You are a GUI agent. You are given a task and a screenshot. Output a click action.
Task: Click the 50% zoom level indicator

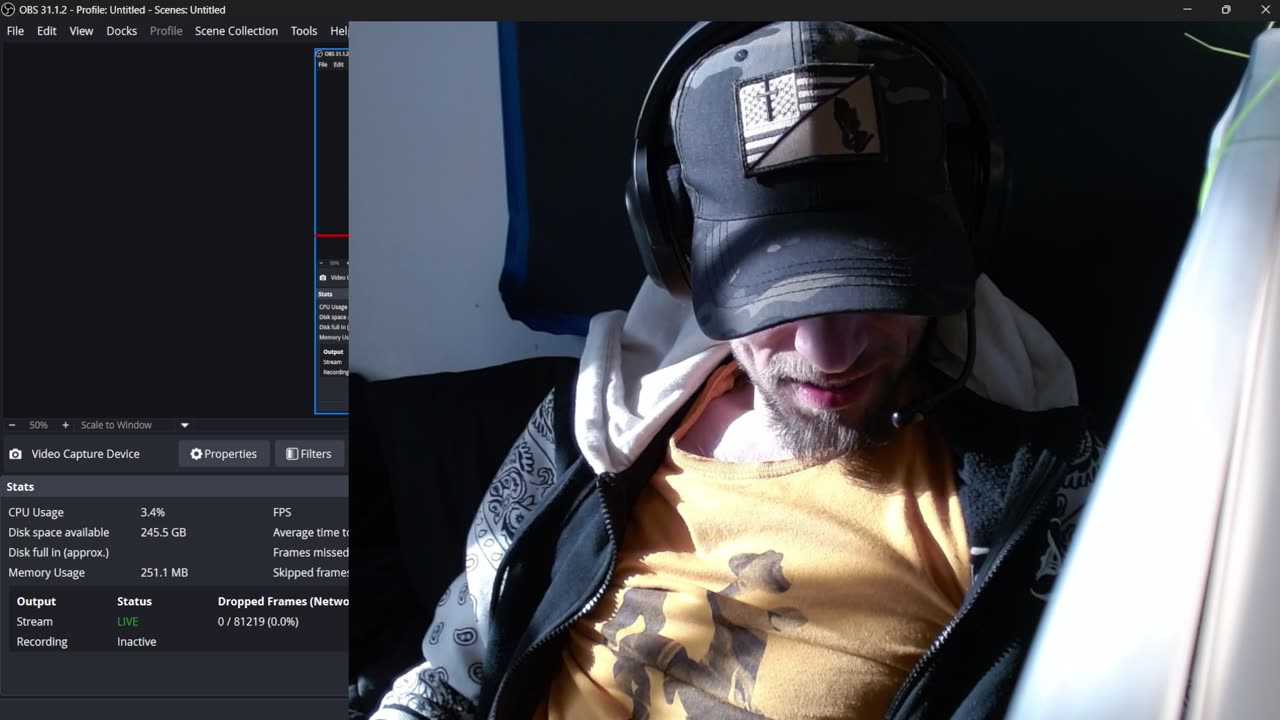pyautogui.click(x=38, y=425)
